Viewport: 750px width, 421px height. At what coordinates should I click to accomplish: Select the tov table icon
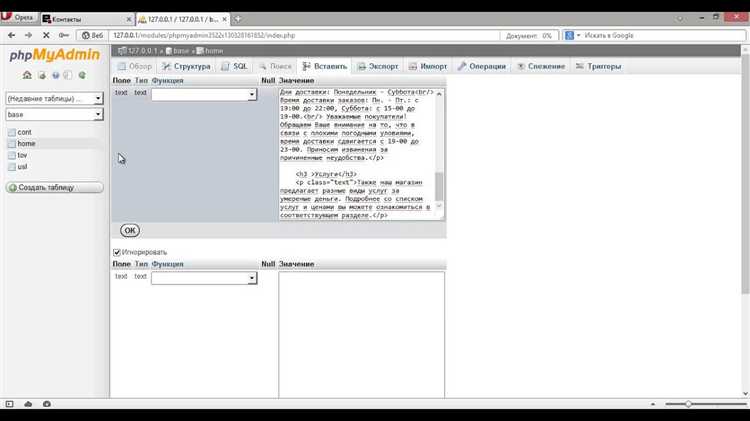tap(12, 155)
